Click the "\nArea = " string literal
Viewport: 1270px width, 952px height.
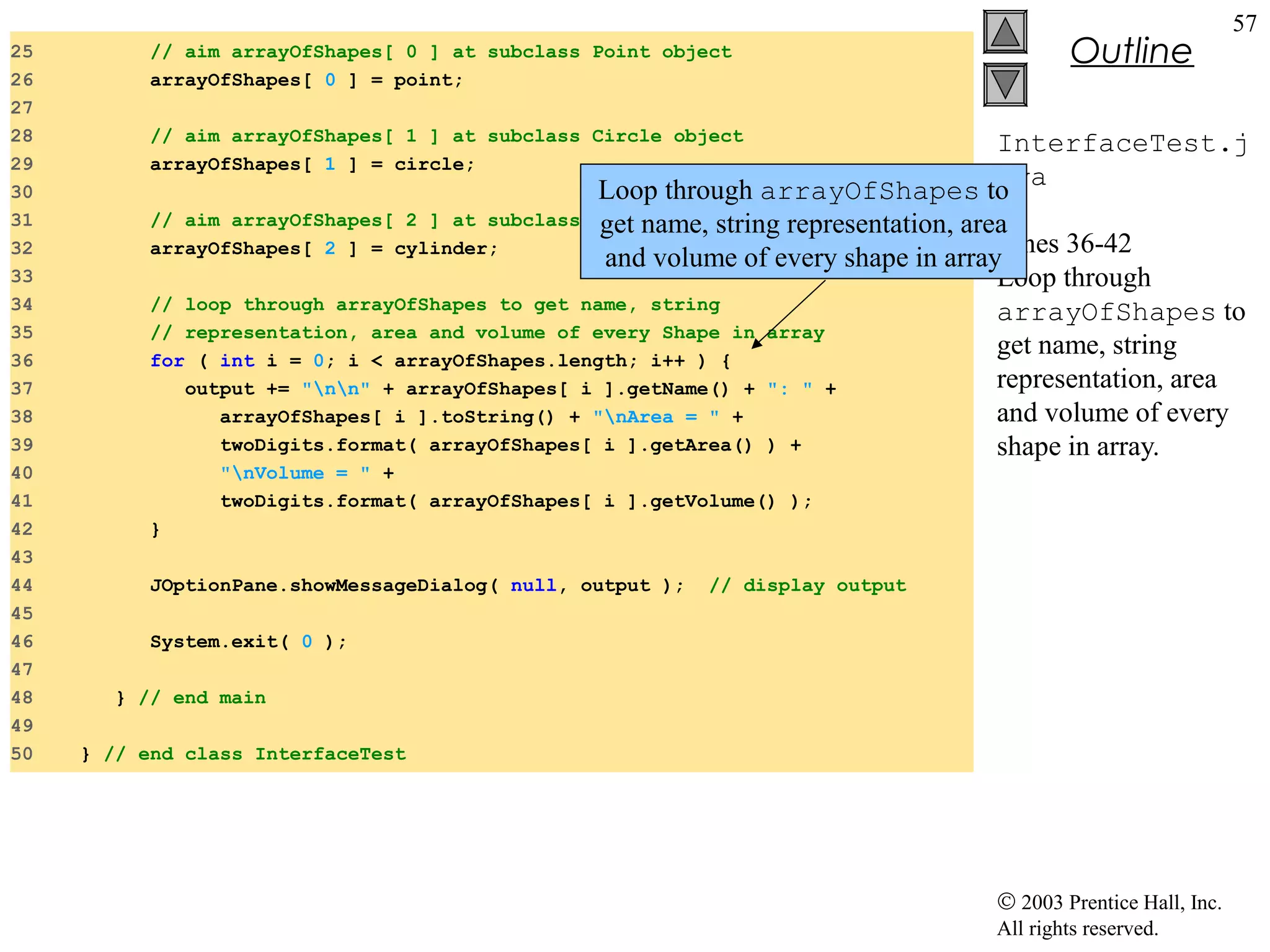655,416
